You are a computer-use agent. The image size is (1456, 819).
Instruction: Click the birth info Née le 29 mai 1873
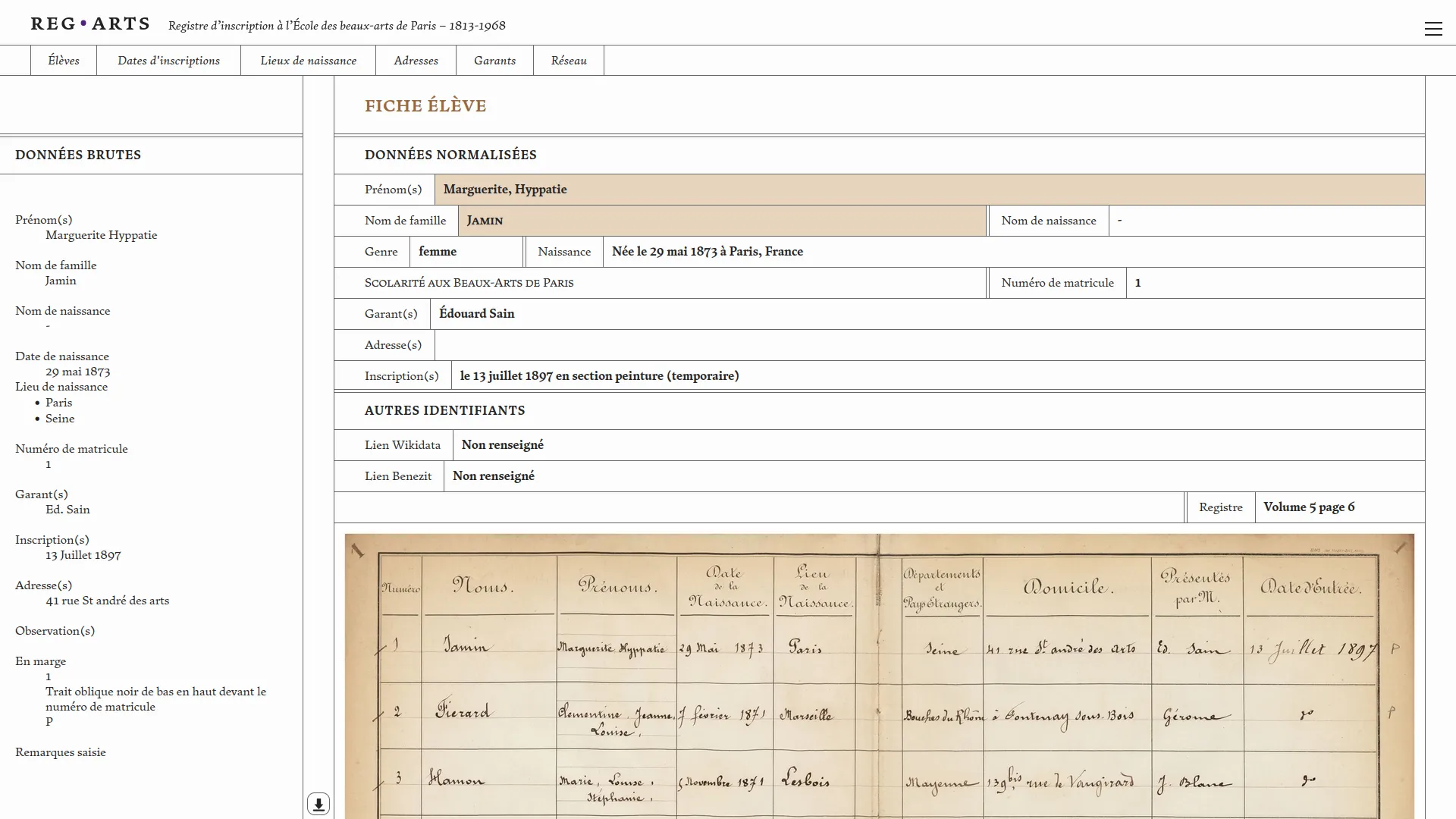tap(707, 252)
